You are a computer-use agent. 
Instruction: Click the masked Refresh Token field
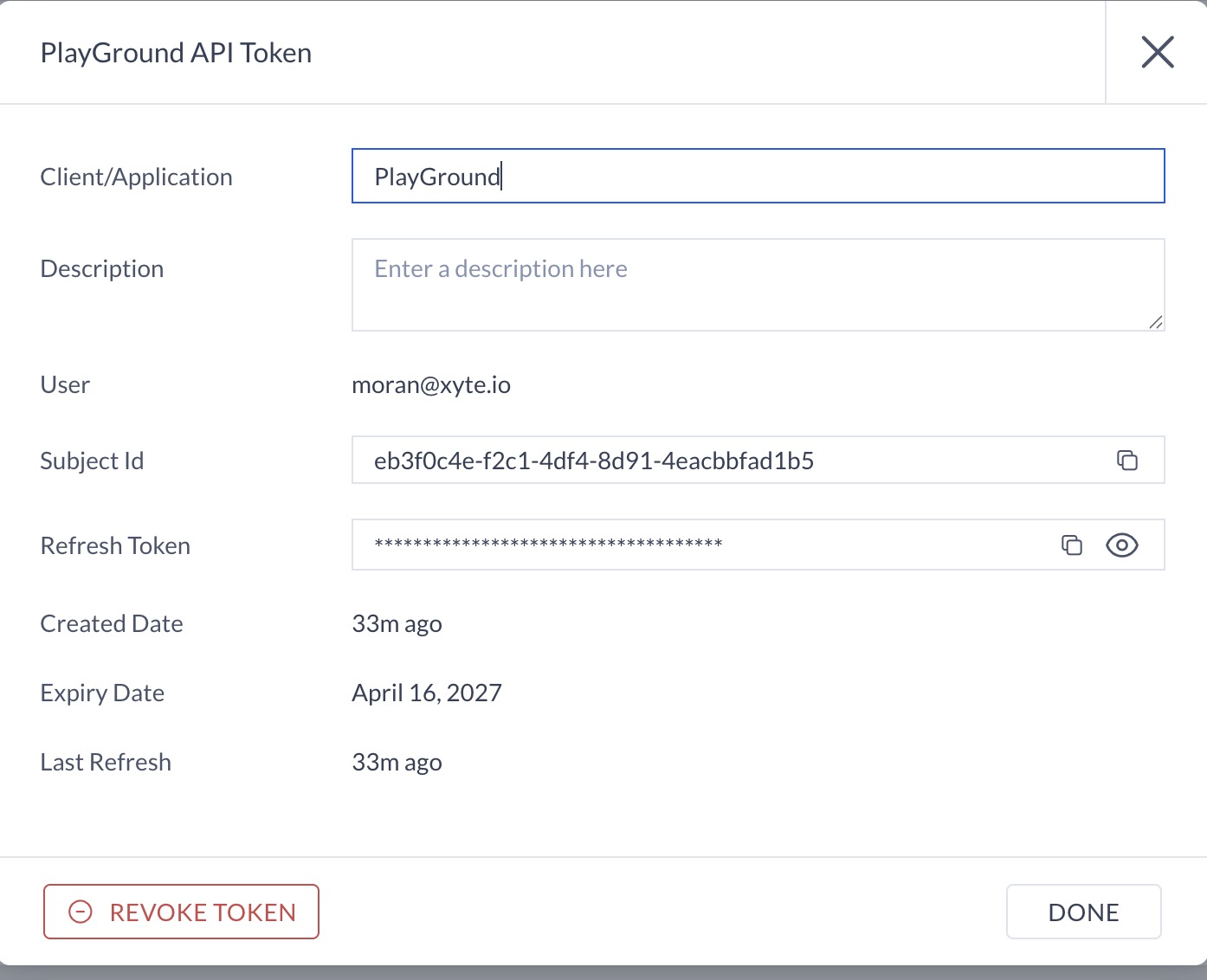758,545
